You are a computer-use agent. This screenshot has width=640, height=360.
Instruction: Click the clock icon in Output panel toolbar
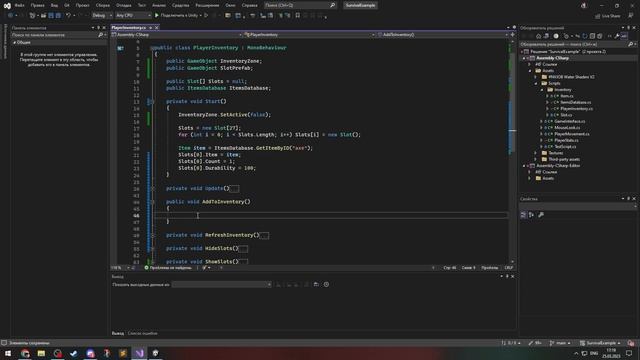tap(326, 284)
